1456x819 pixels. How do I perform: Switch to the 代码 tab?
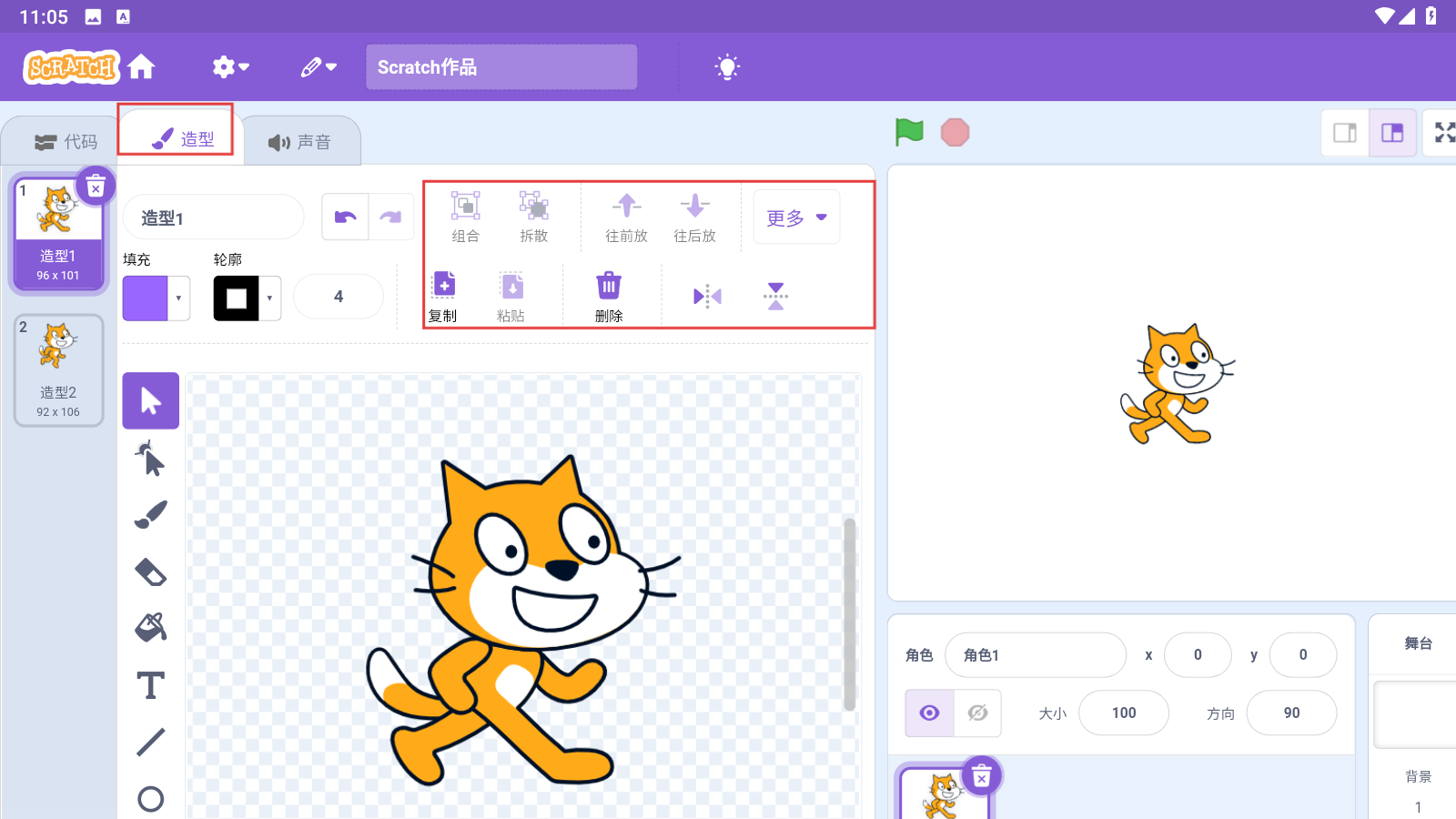pyautogui.click(x=66, y=142)
